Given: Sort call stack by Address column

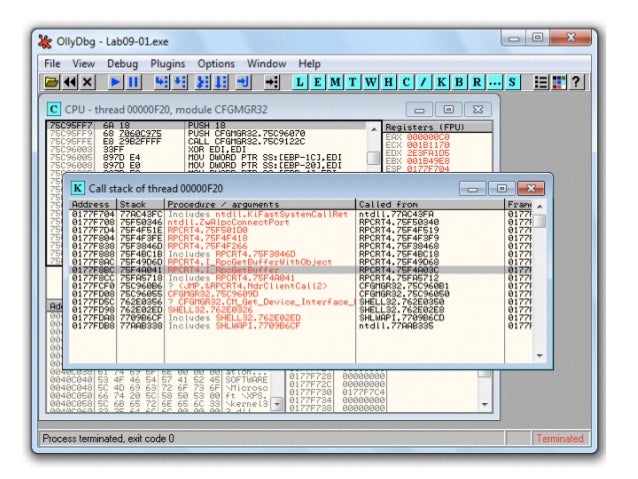Looking at the screenshot, I should coord(93,204).
